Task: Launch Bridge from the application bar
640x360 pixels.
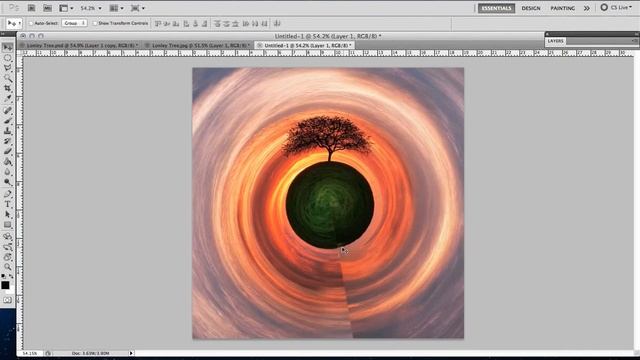Action: (31, 8)
